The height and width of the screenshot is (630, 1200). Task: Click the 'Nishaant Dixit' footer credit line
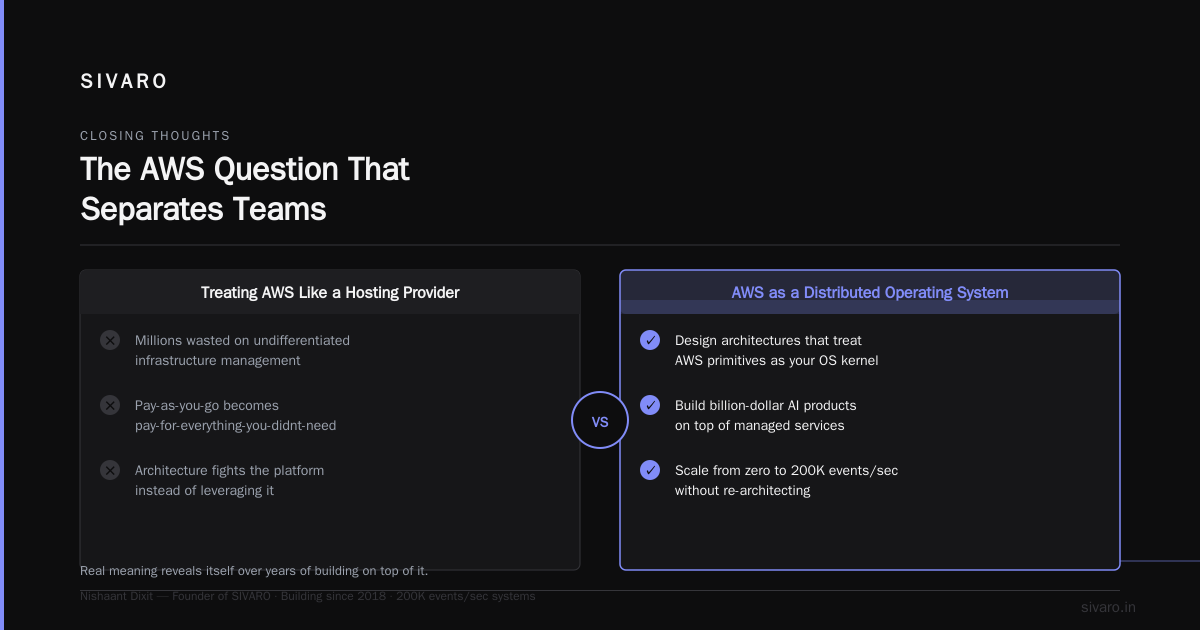point(308,596)
